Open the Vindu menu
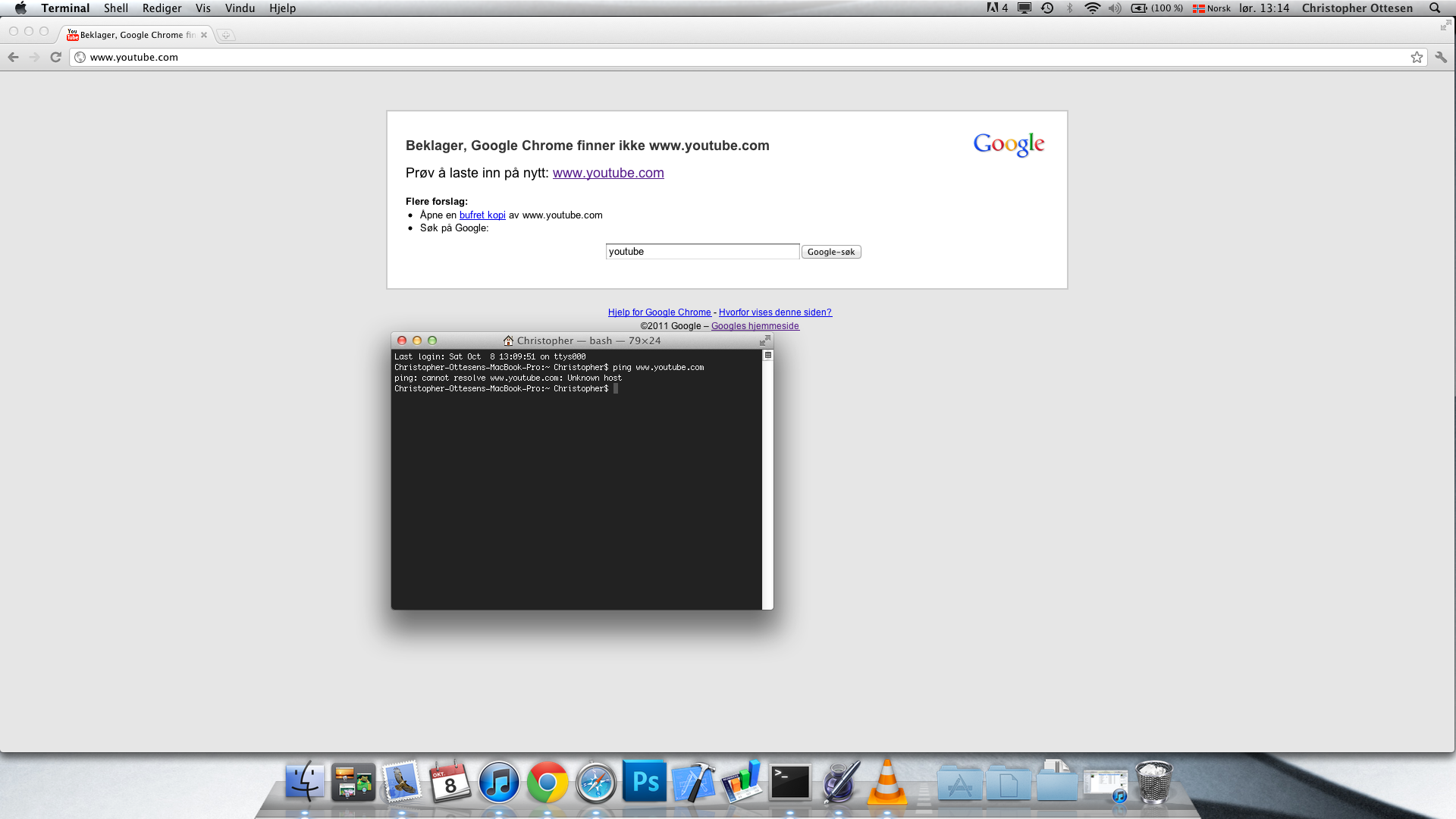Screen dimensions: 1456x819 pos(240,8)
